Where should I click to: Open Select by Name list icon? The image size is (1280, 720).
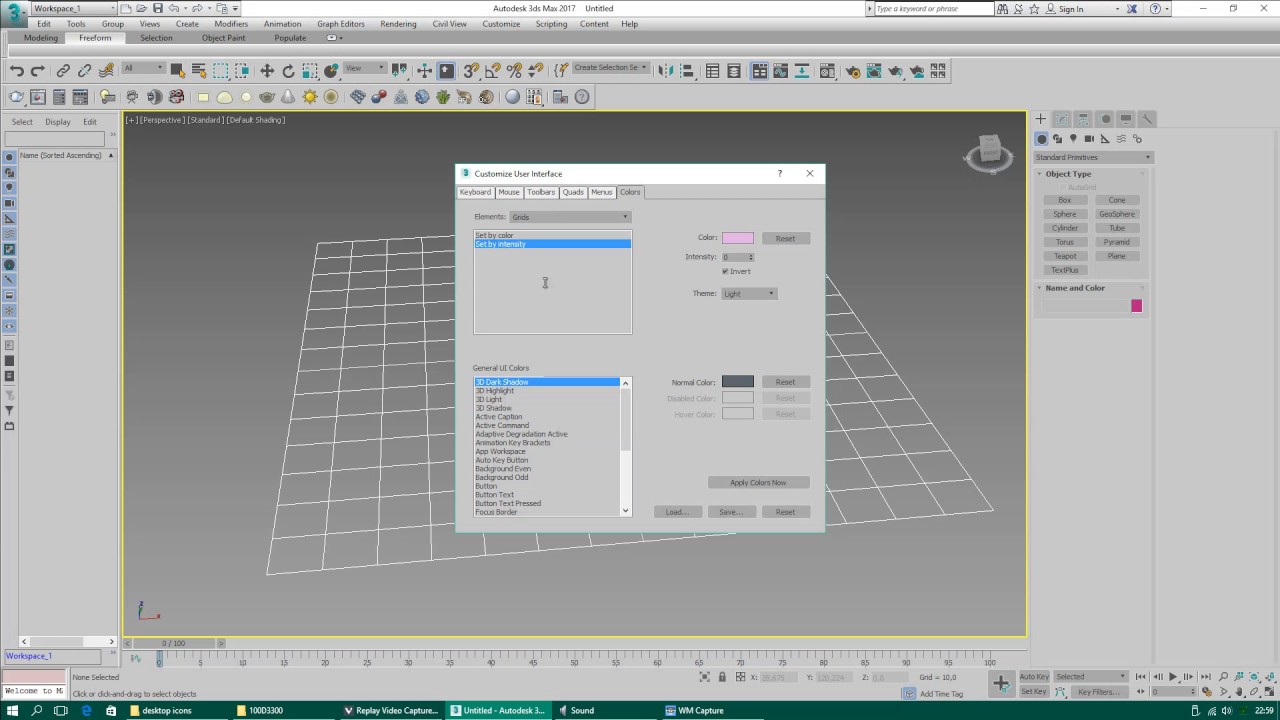click(x=198, y=71)
